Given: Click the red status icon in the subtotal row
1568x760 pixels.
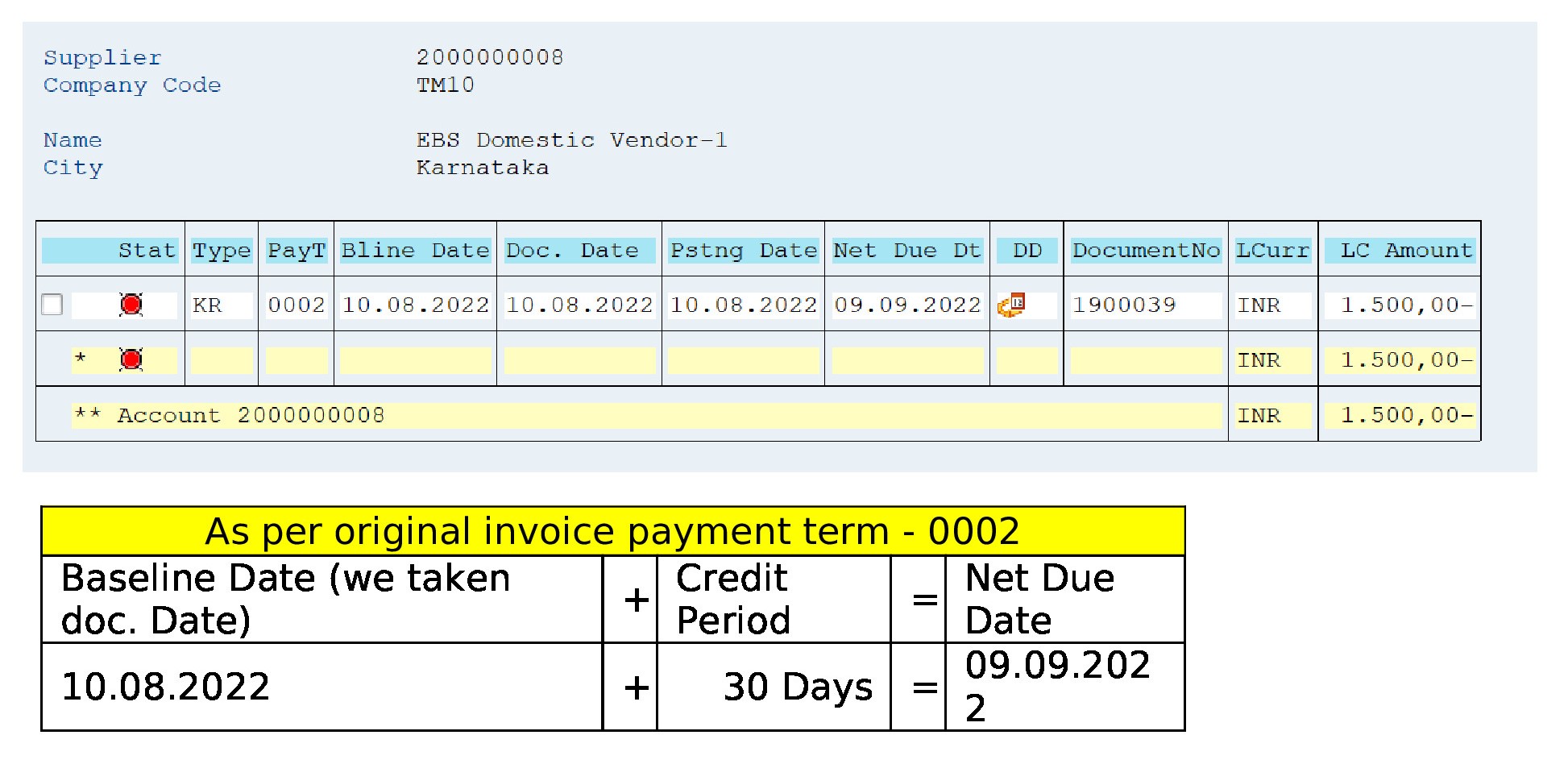Looking at the screenshot, I should point(131,359).
